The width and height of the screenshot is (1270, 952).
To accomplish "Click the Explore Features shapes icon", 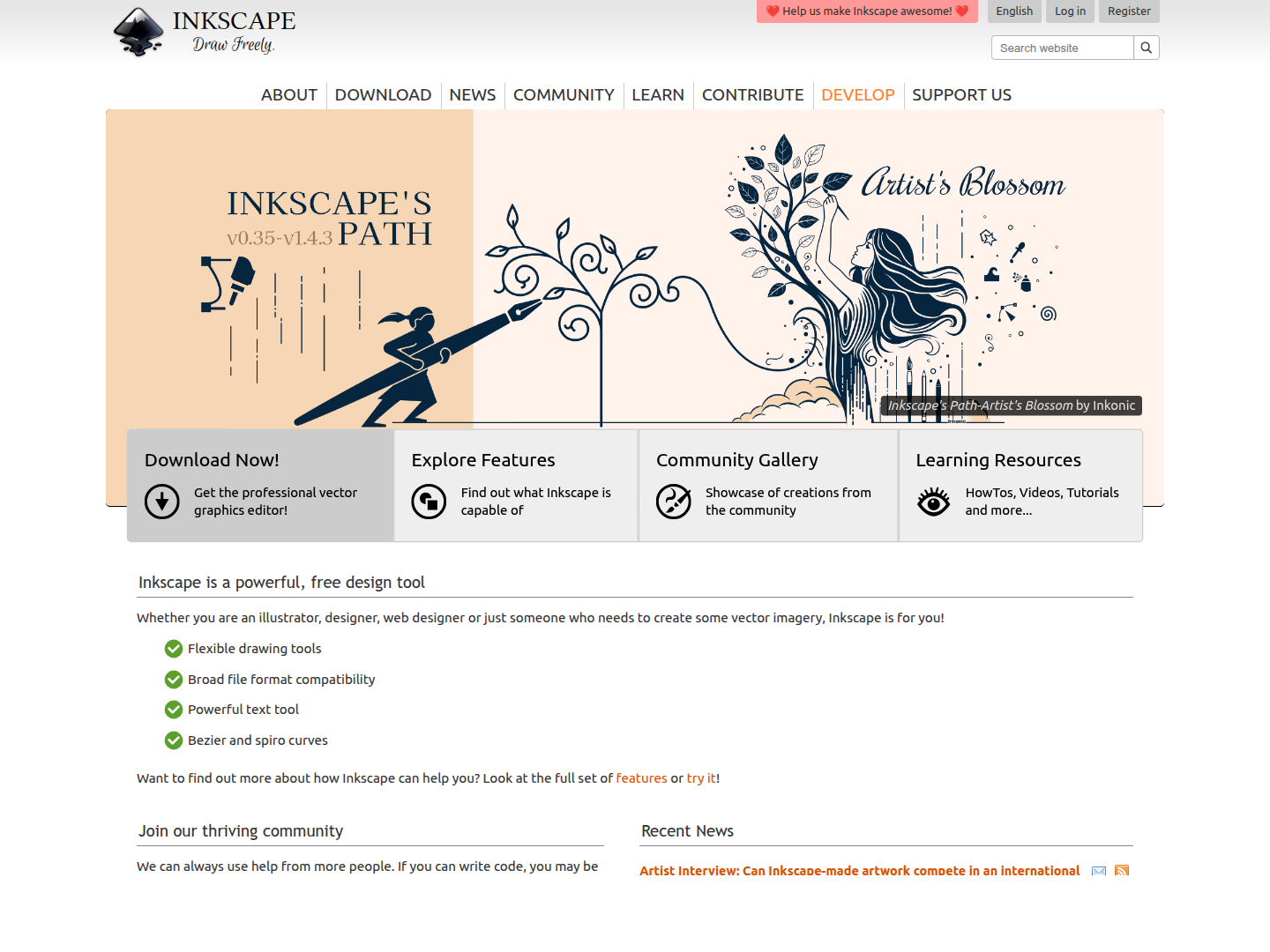I will 429,502.
